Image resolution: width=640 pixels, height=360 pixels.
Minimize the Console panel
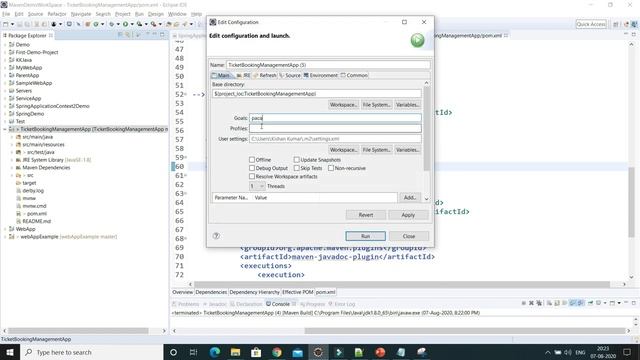click(x=626, y=303)
